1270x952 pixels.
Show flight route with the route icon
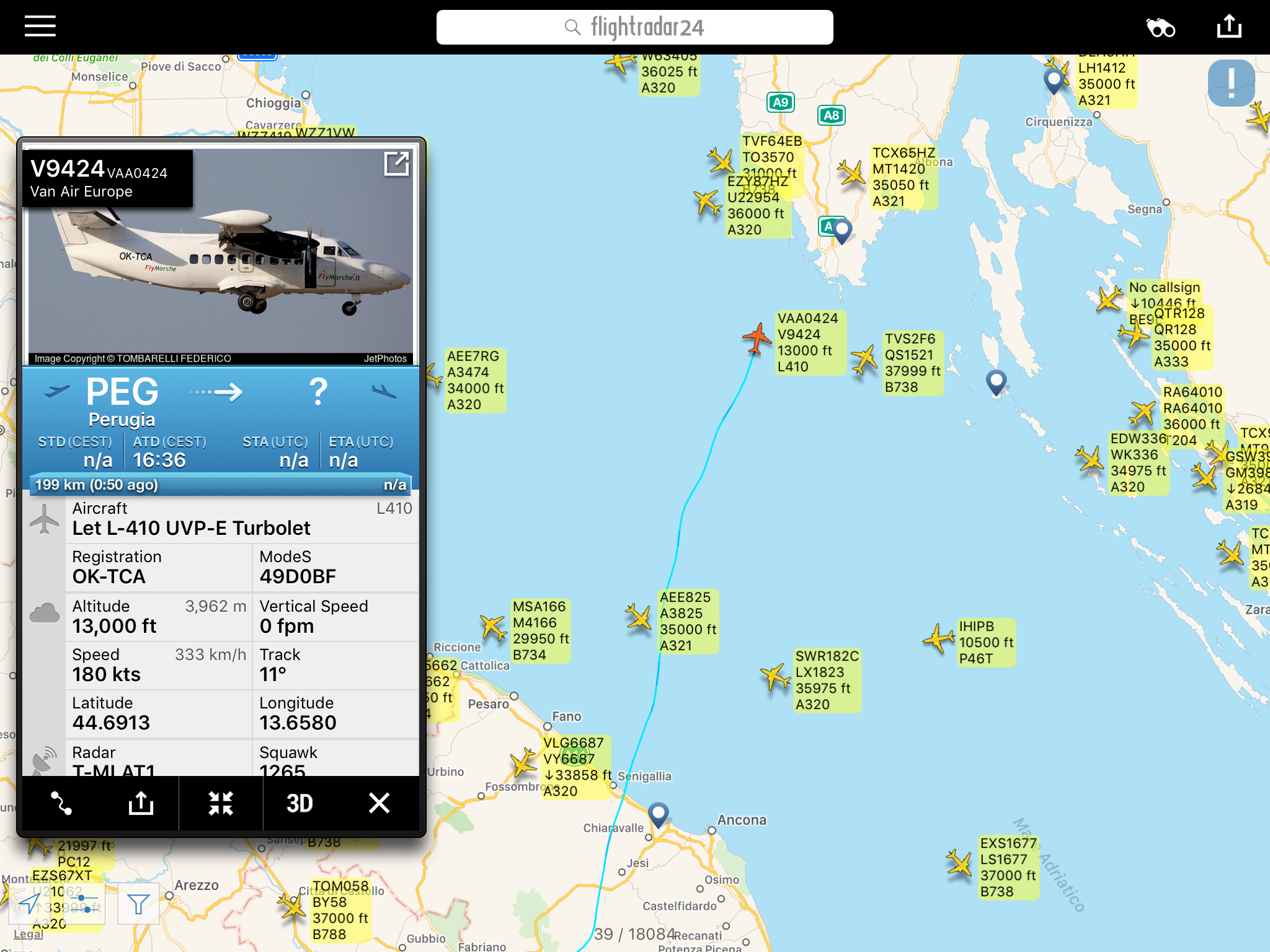(x=61, y=803)
